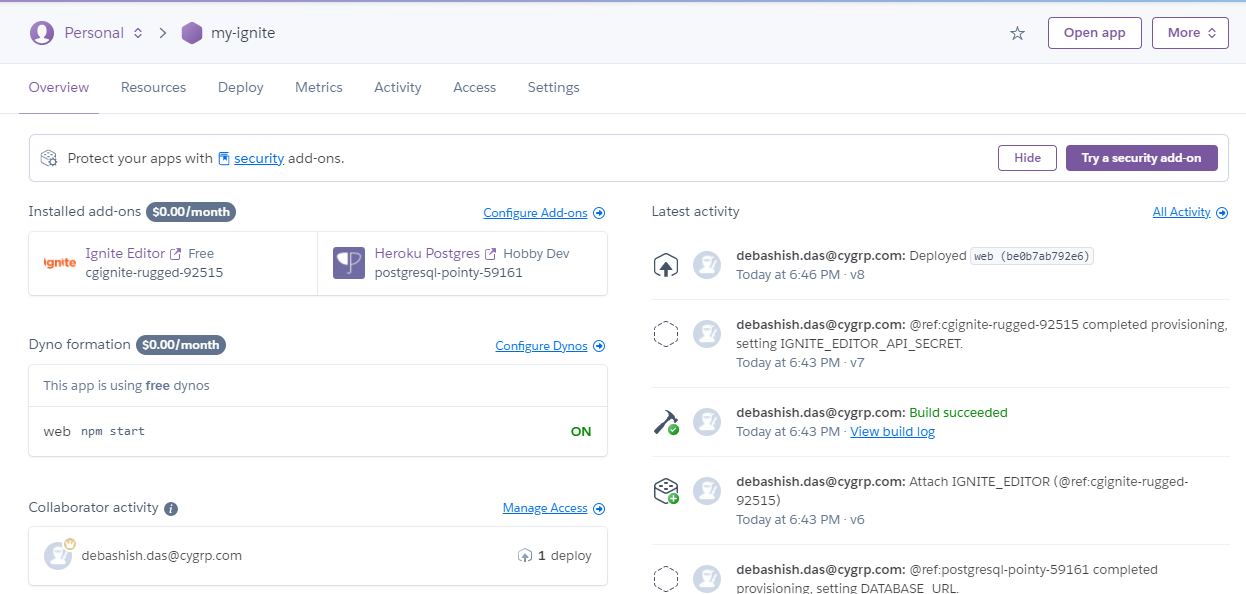This screenshot has width=1246, height=594.
Task: Hide the security add-ons banner
Action: (1027, 158)
